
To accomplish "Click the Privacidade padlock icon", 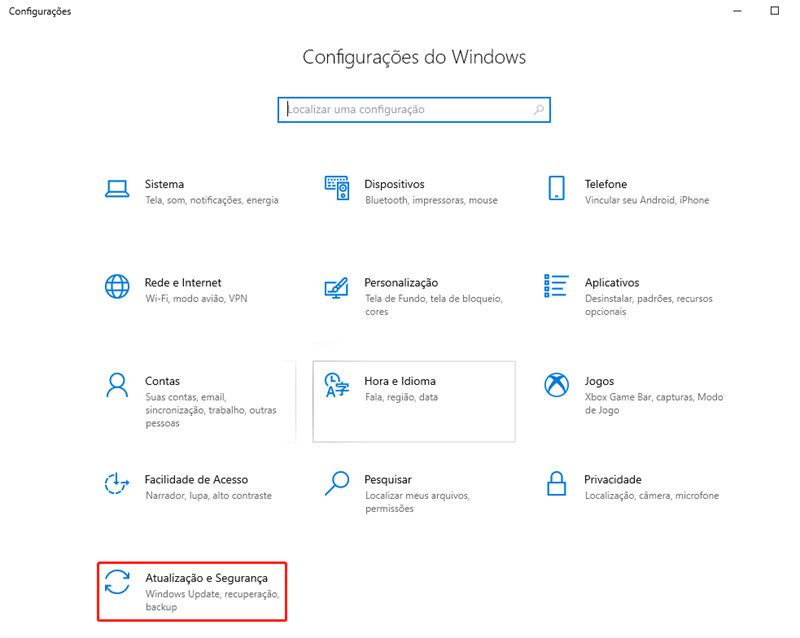I will tap(556, 483).
